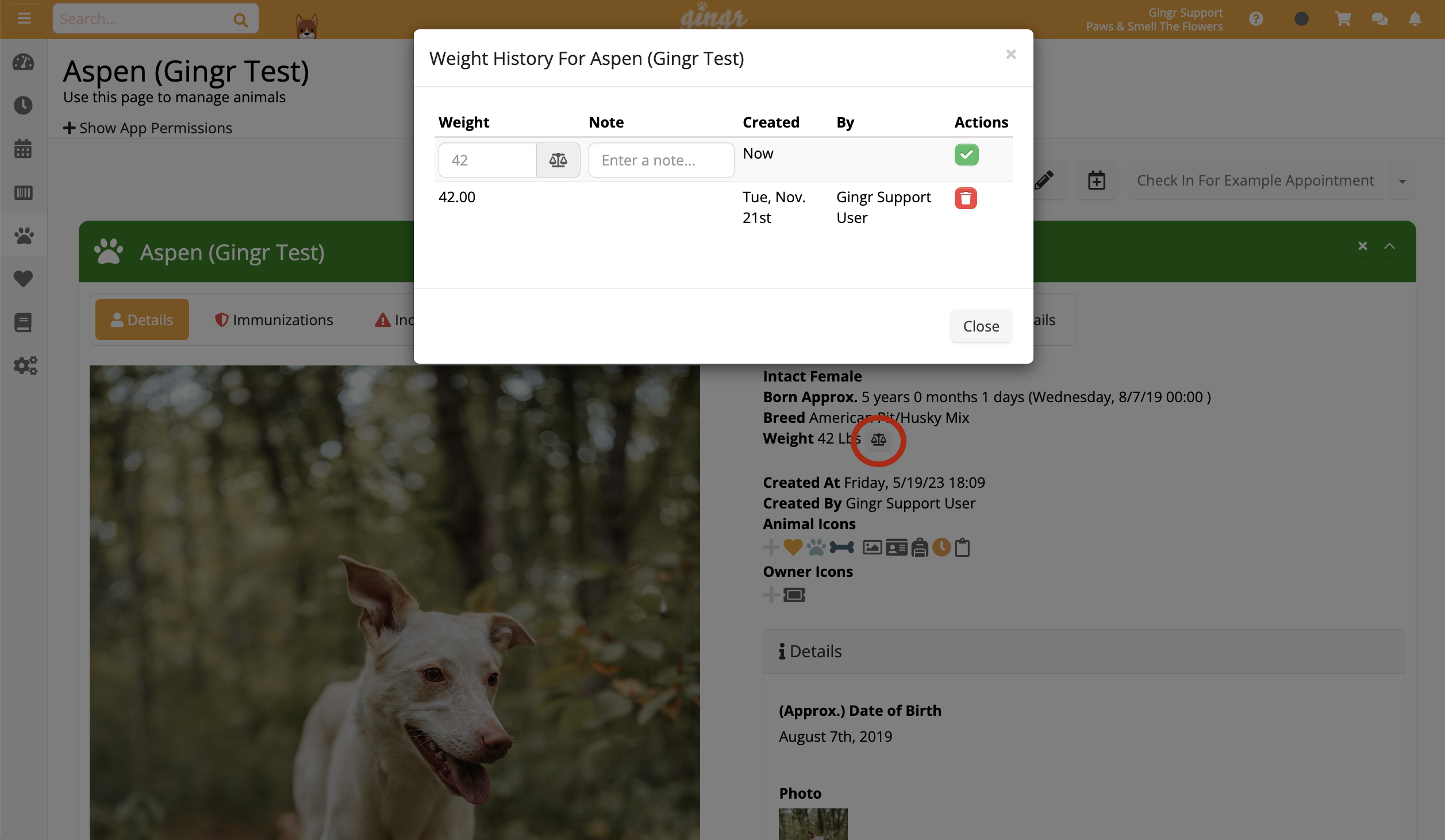Click the ticket owner icon
The image size is (1445, 840).
click(794, 595)
